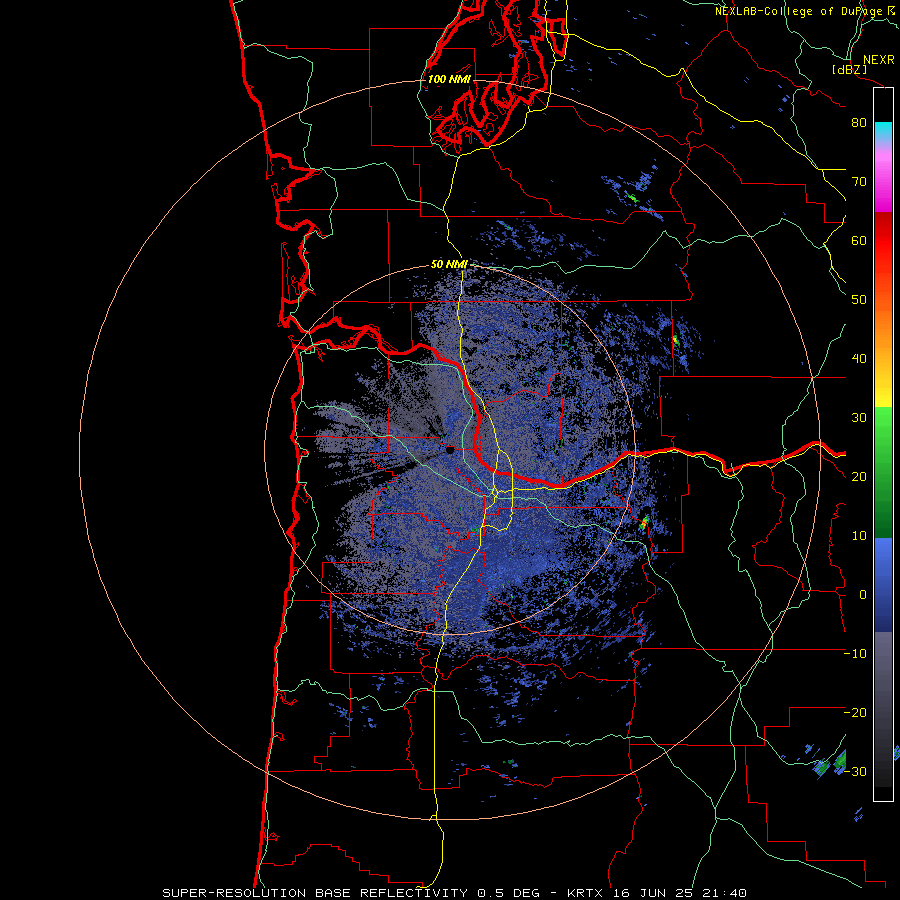900x900 pixels.
Task: Select the 40 value on the dBZ scale
Action: point(859,359)
